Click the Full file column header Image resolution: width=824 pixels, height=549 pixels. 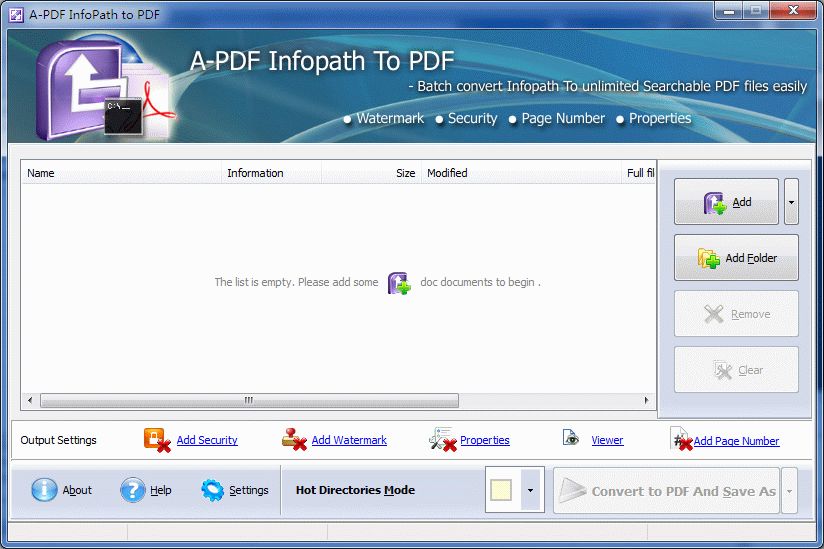coord(638,173)
